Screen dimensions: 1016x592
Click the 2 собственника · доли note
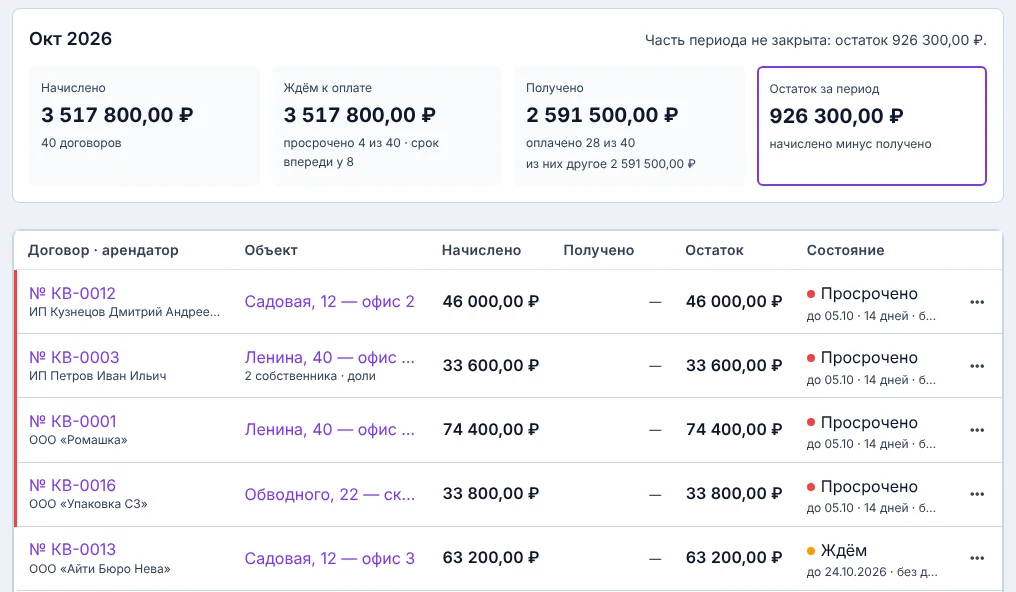(x=310, y=376)
